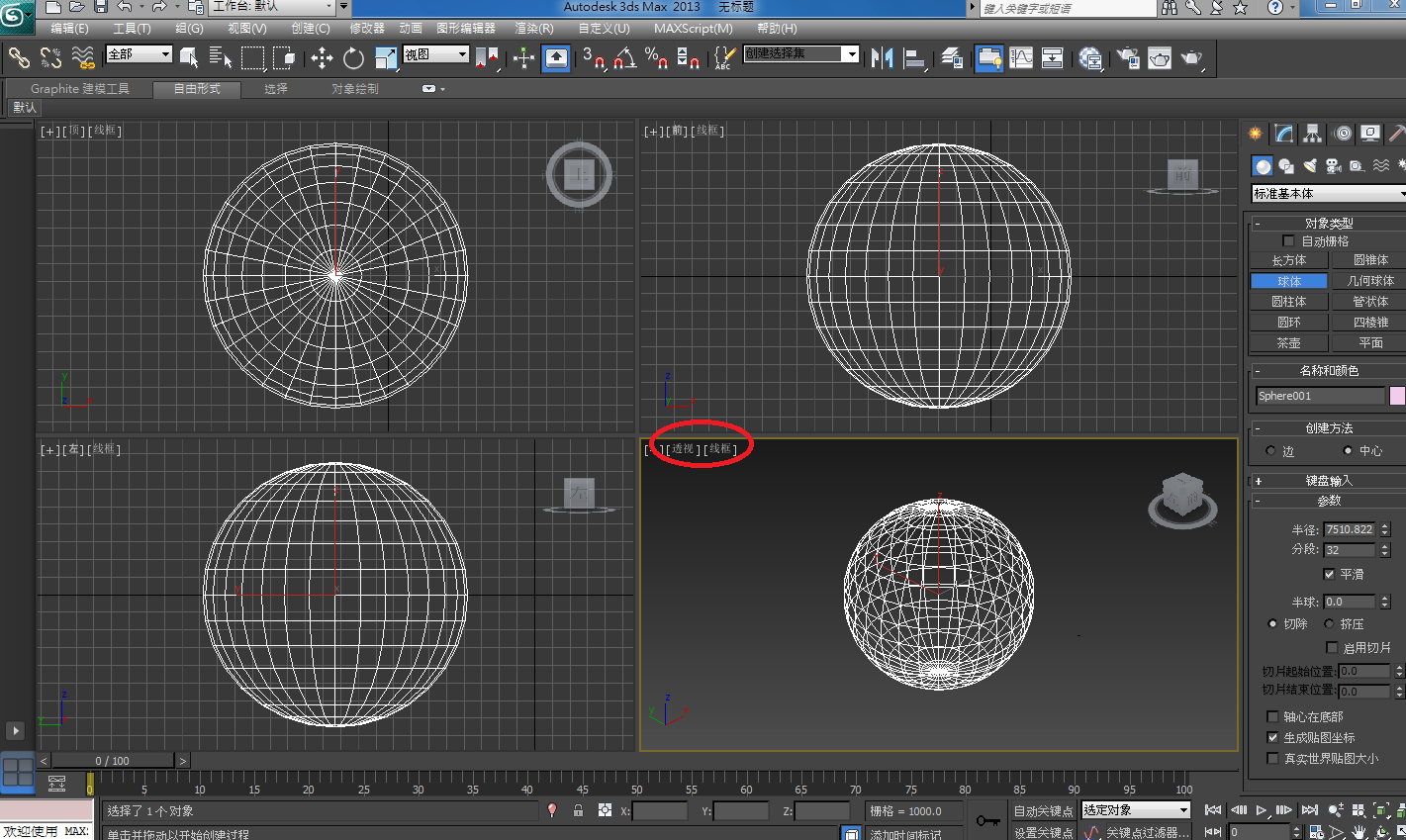This screenshot has height=840, width=1406.
Task: Click the Play Animation button
Action: 1262,810
